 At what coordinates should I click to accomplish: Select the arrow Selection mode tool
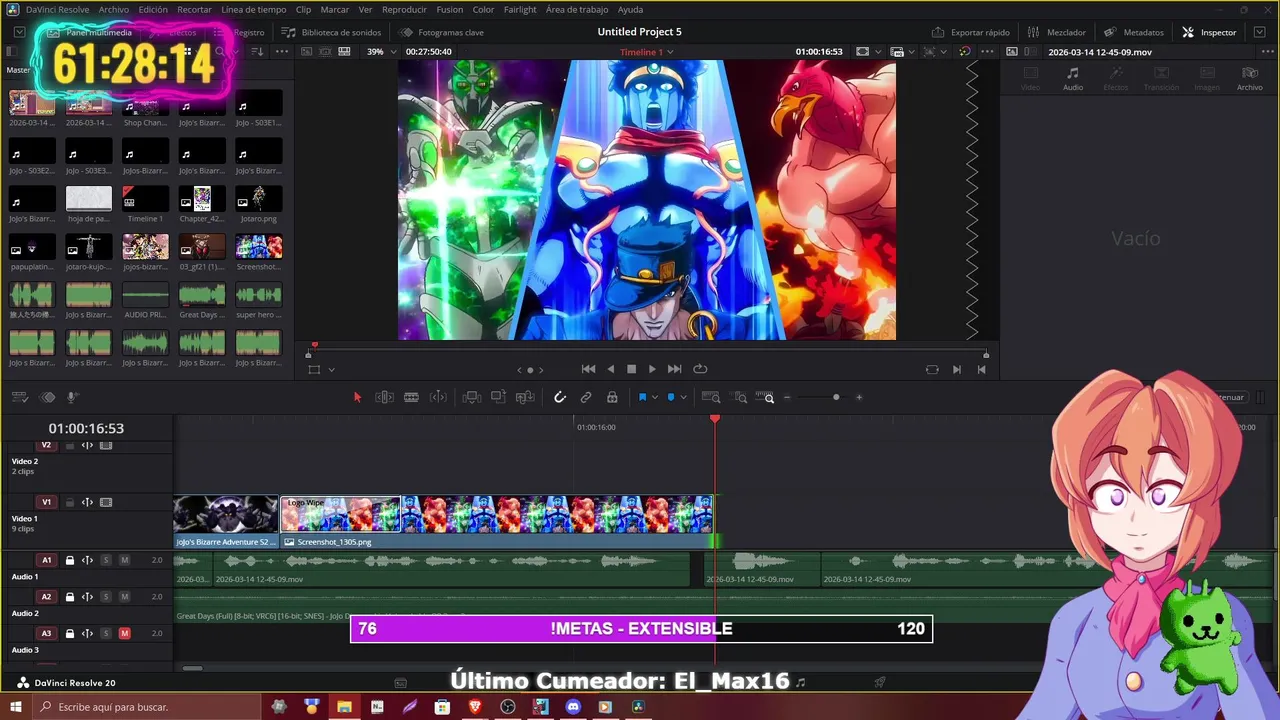357,397
